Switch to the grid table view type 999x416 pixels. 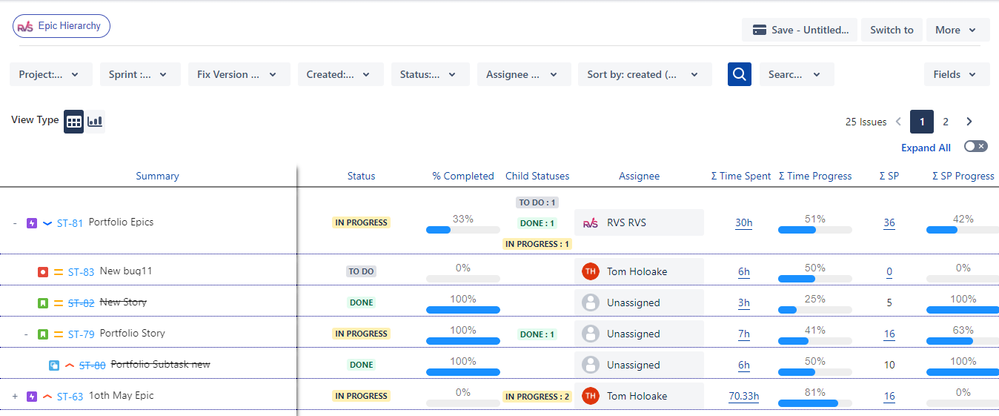pos(74,121)
